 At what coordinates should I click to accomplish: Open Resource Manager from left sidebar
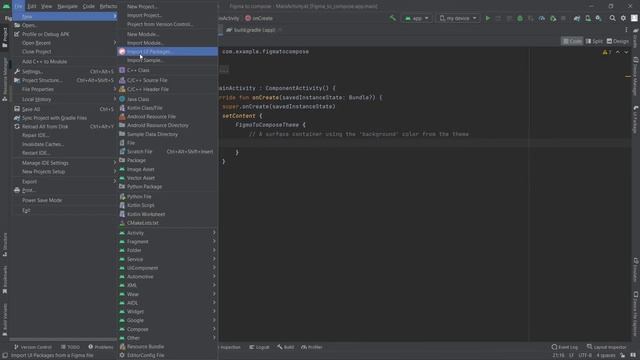[5, 80]
